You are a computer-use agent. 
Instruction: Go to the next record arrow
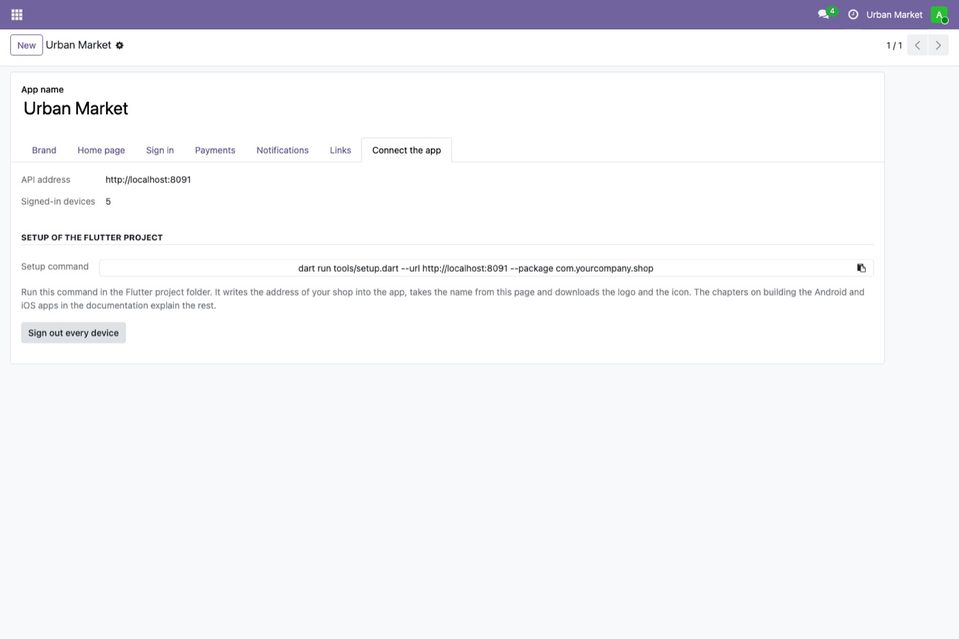pos(938,45)
